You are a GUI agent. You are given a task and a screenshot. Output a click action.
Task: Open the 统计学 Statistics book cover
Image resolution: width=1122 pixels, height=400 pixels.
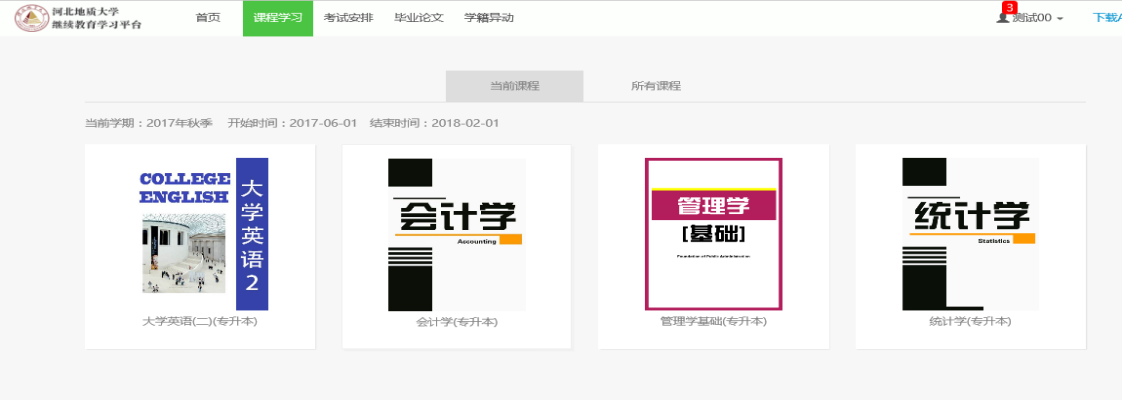(970, 234)
